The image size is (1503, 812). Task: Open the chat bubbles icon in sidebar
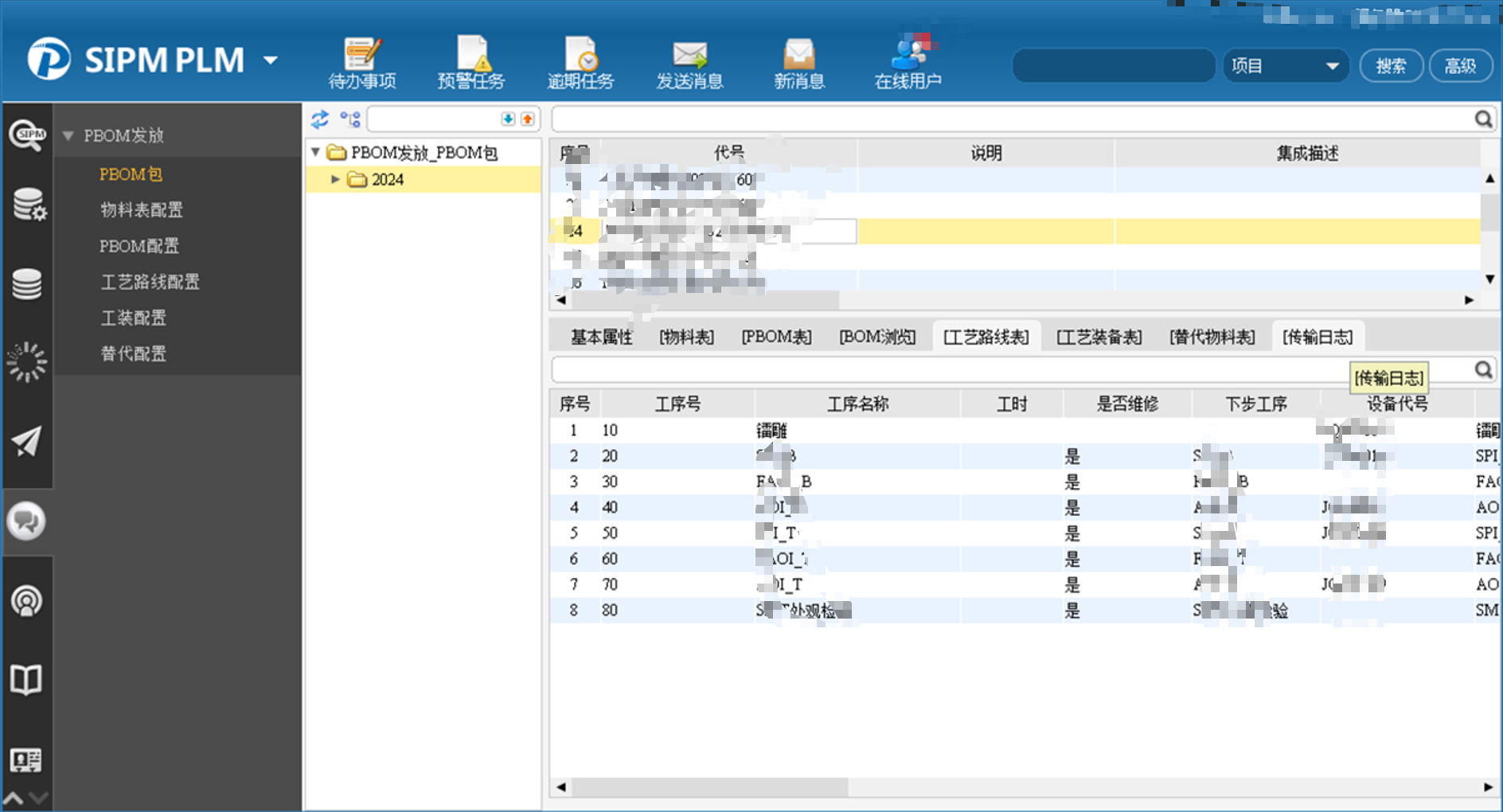click(x=26, y=521)
